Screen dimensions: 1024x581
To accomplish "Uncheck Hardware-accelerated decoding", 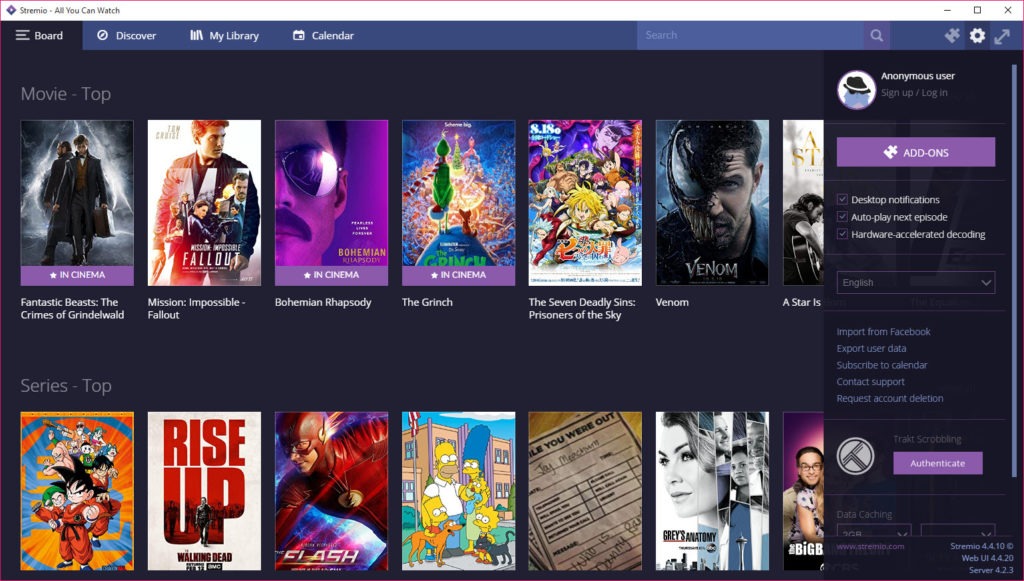I will [842, 234].
